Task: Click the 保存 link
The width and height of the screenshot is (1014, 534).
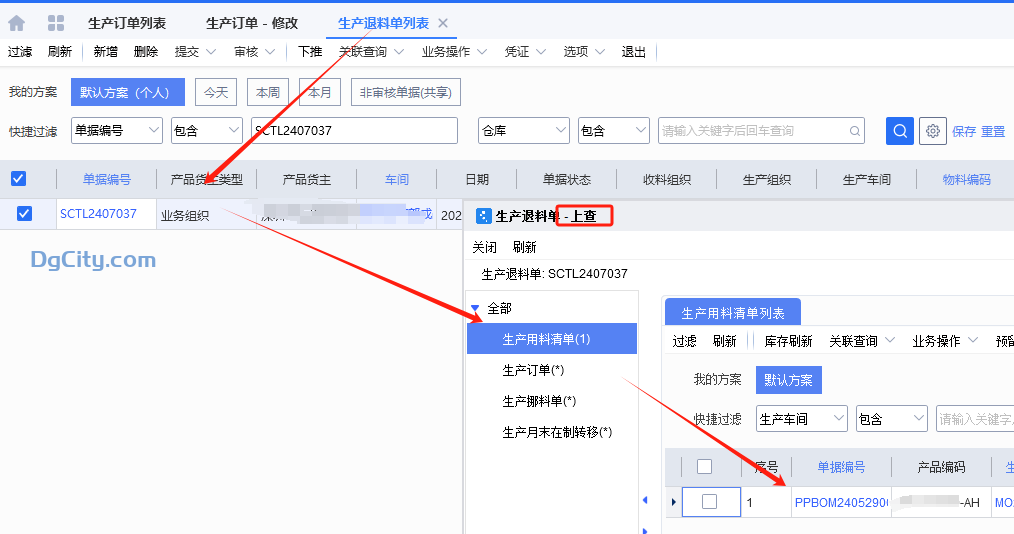Action: 964,131
